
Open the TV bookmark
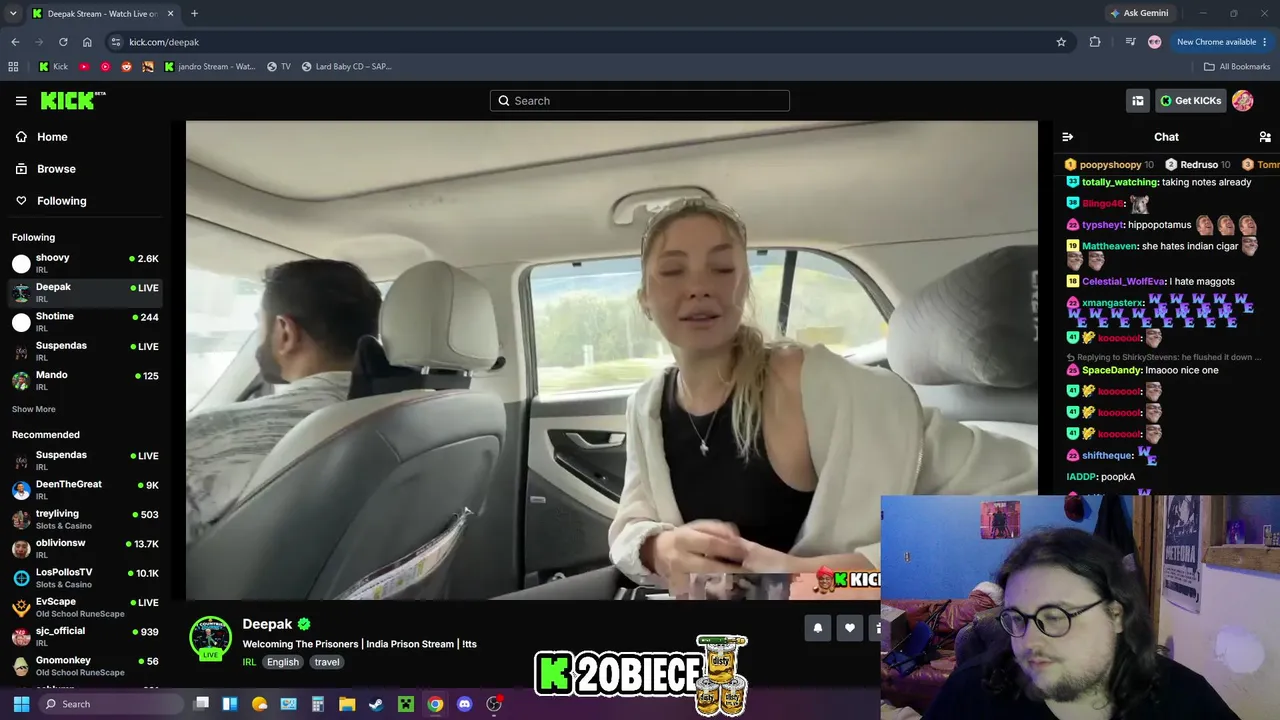(279, 67)
